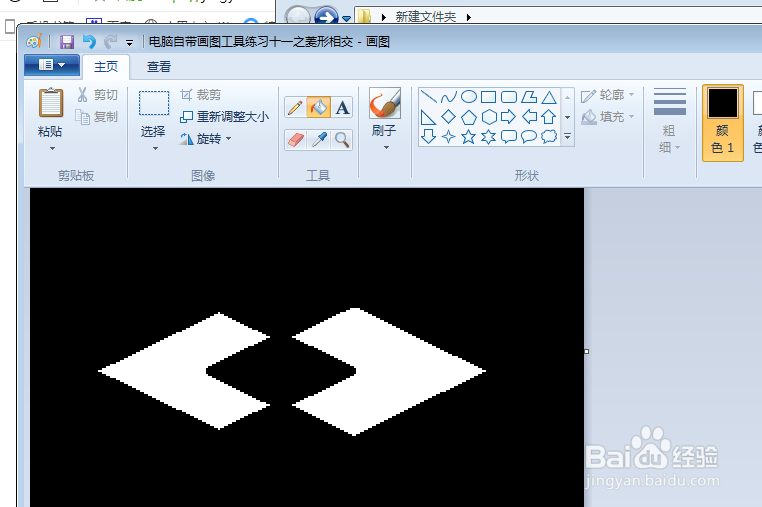Open the Paint file menu button
Image resolution: width=762 pixels, height=507 pixels.
click(52, 65)
